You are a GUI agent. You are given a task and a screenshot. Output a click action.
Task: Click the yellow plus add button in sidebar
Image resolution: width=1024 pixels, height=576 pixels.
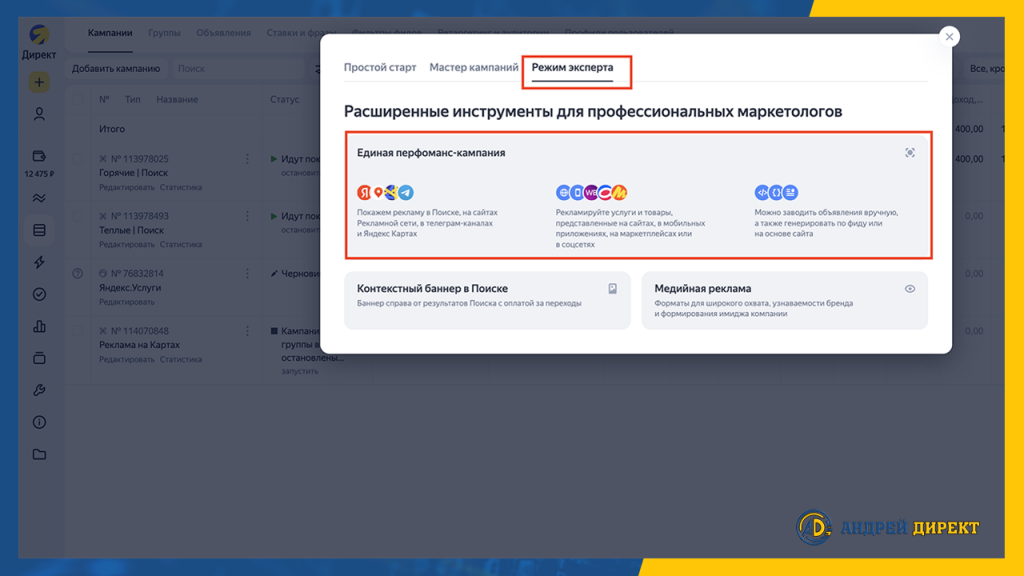tap(39, 82)
